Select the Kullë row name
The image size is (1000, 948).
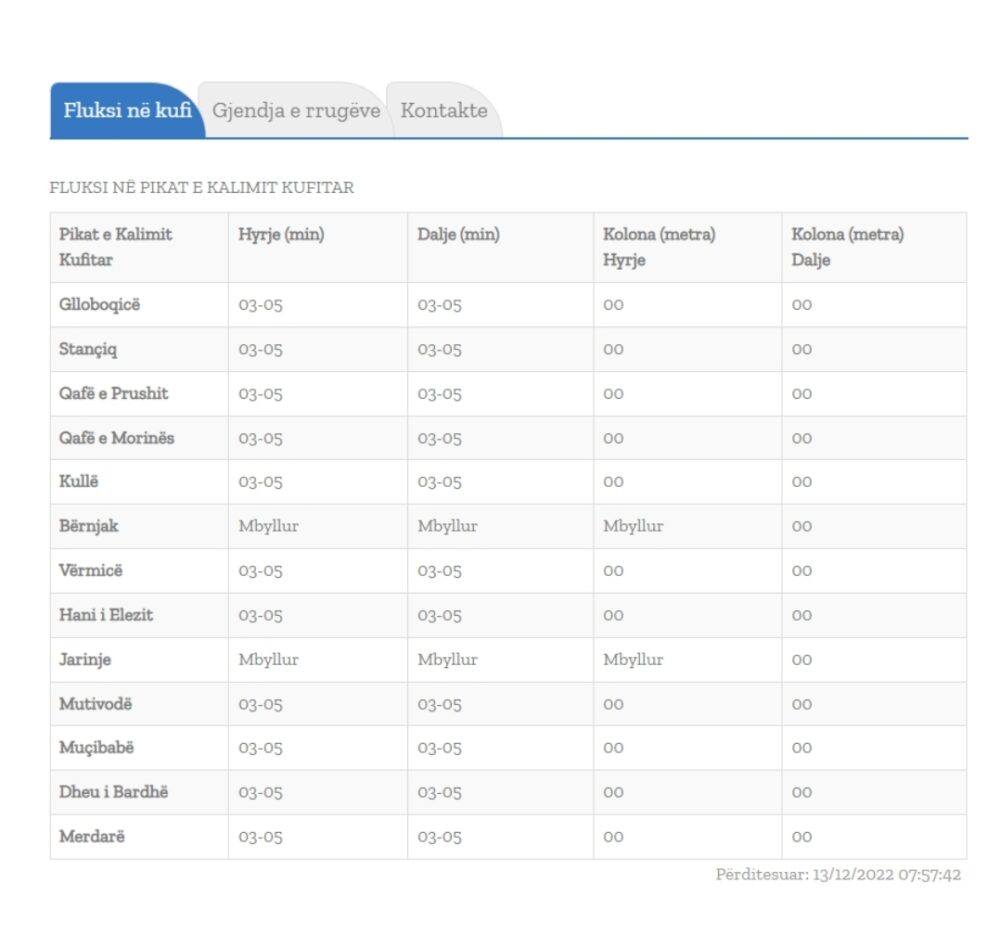click(x=78, y=482)
